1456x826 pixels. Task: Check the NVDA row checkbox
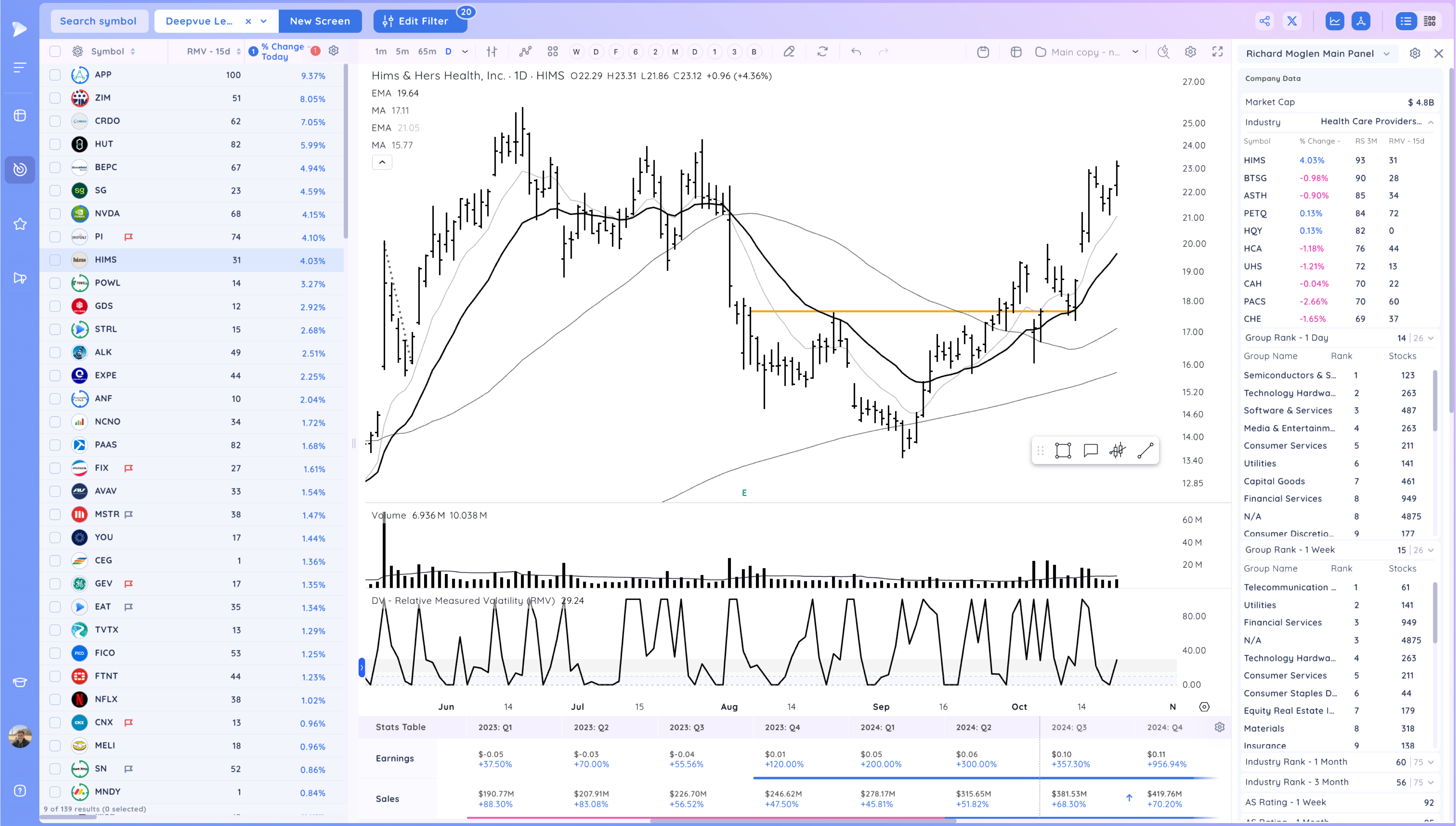[x=55, y=213]
